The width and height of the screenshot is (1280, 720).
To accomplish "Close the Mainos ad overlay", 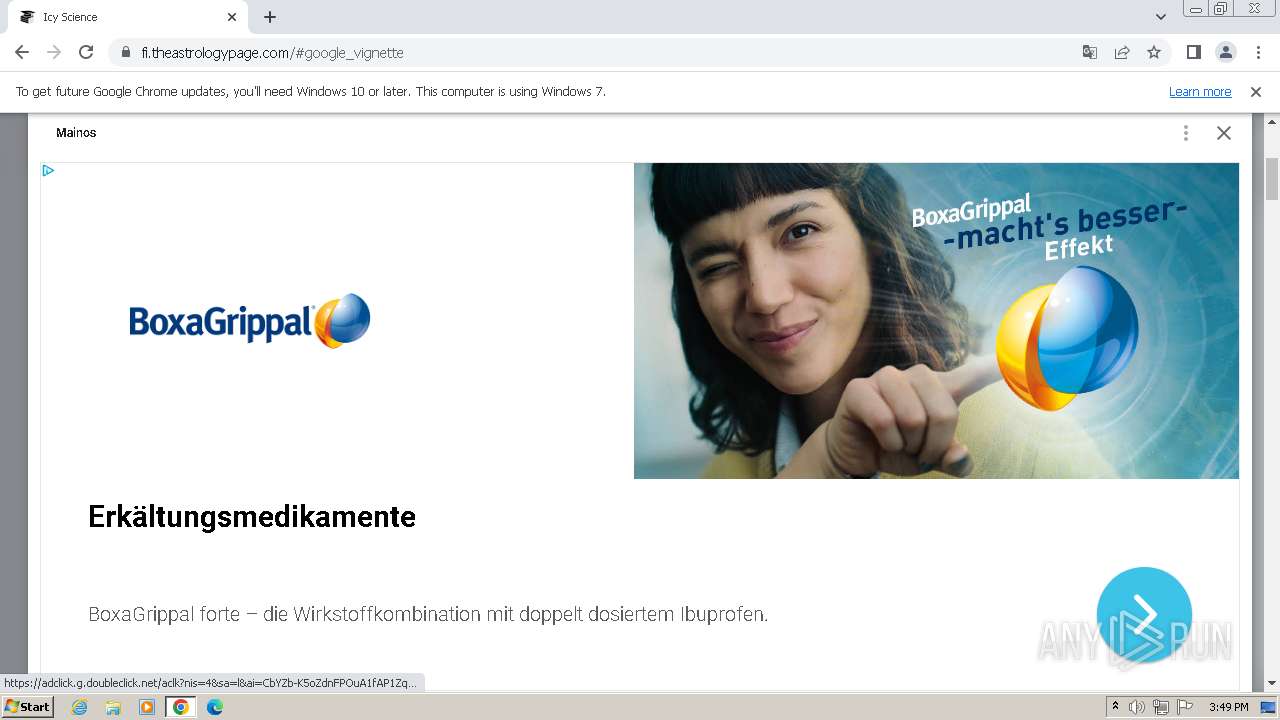I will [1224, 133].
